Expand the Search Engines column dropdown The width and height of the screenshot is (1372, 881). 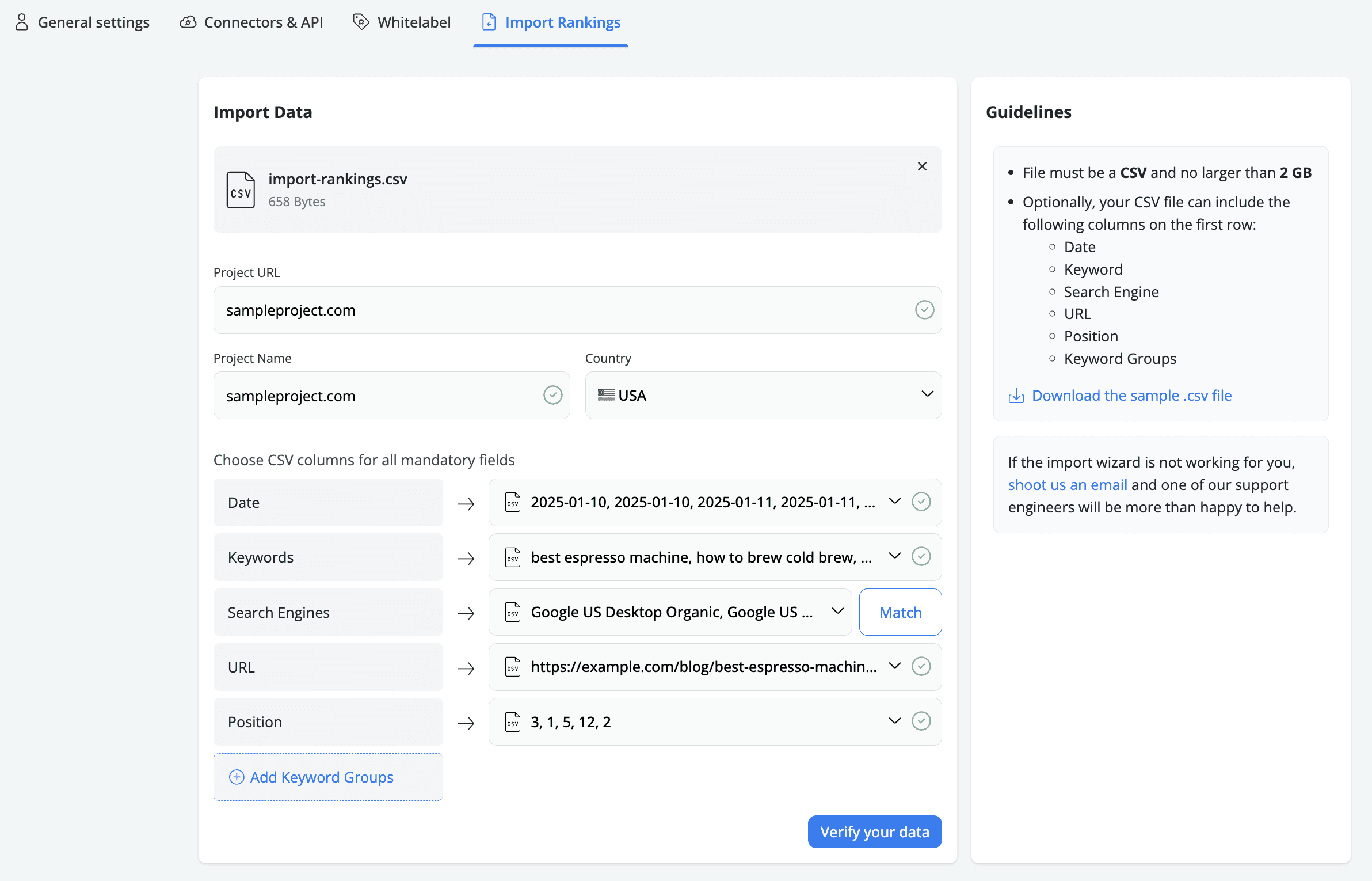(837, 612)
